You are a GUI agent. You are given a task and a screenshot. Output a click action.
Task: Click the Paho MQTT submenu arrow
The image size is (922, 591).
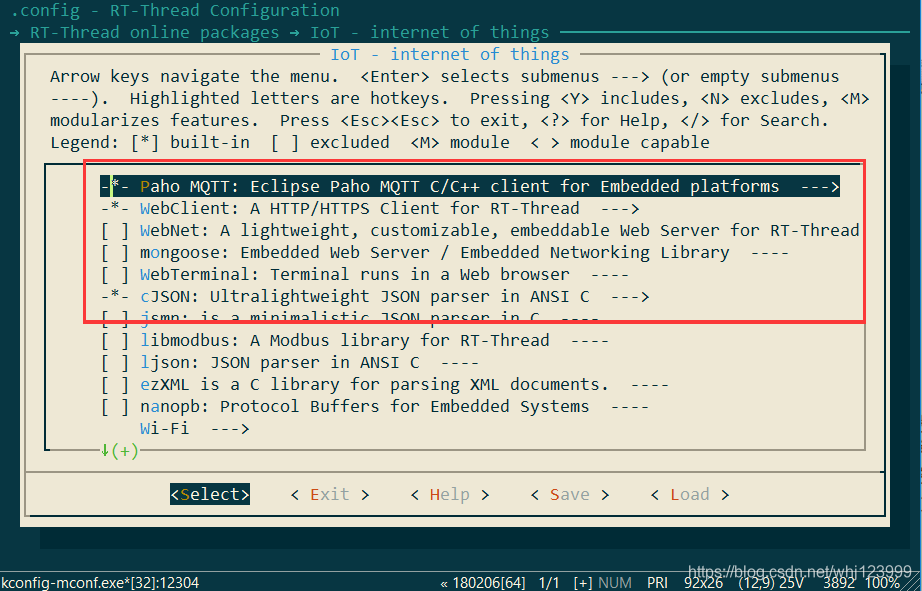coord(820,187)
